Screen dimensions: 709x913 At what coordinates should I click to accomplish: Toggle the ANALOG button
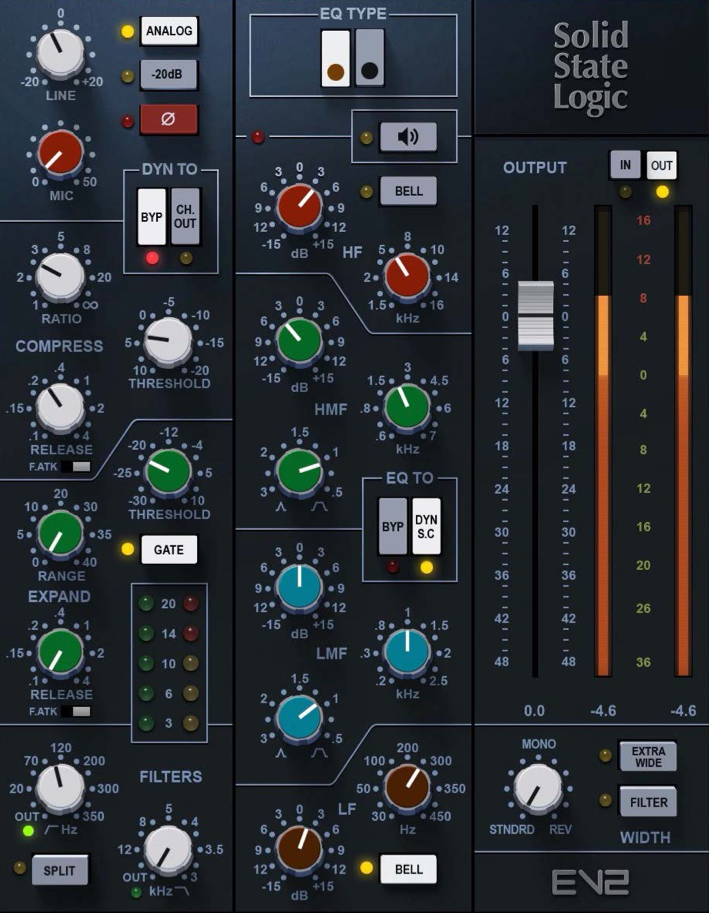click(169, 31)
